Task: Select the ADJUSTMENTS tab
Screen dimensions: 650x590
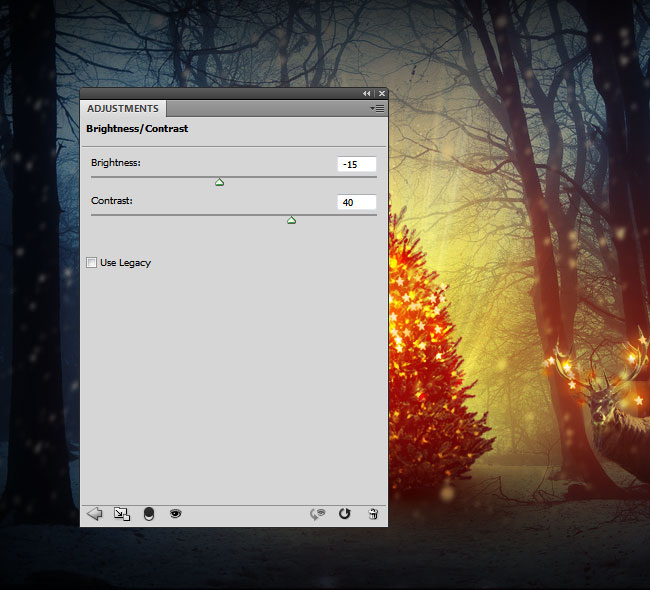Action: (123, 108)
